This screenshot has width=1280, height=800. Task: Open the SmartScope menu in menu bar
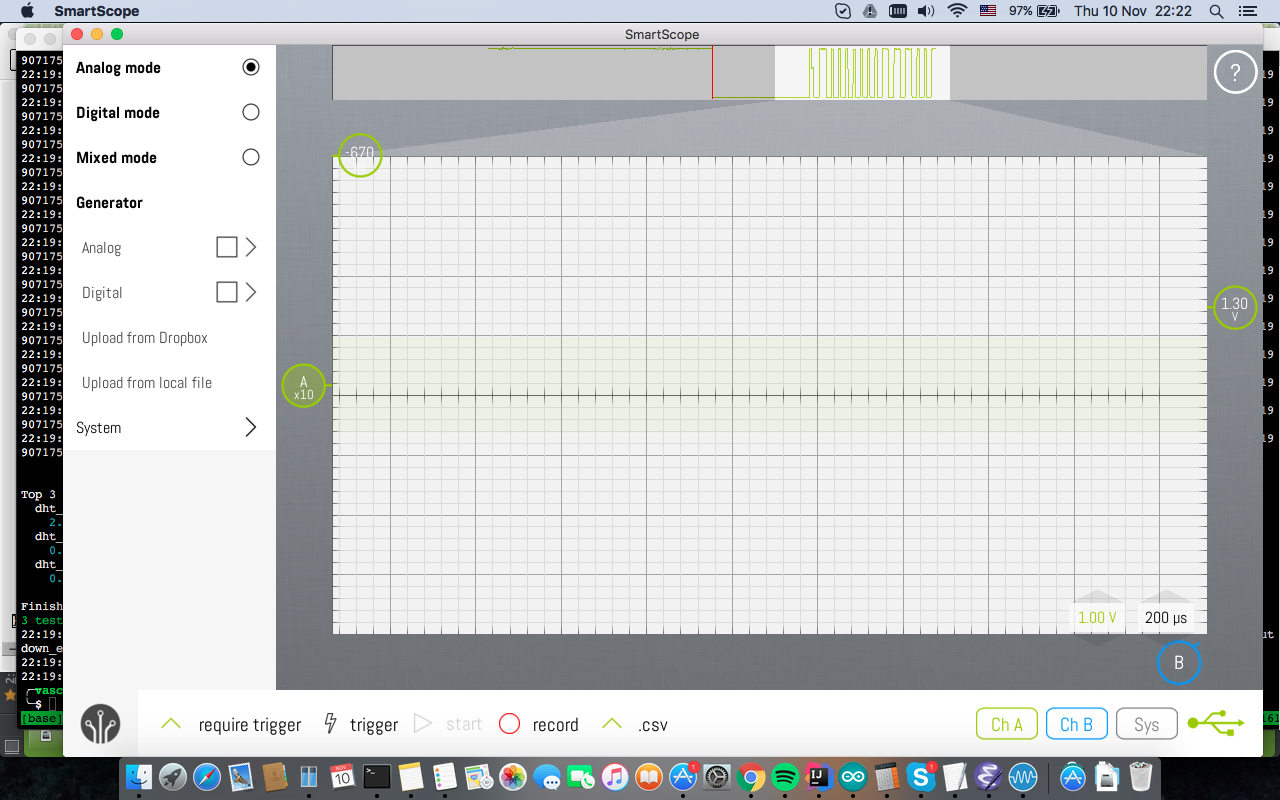pos(97,11)
